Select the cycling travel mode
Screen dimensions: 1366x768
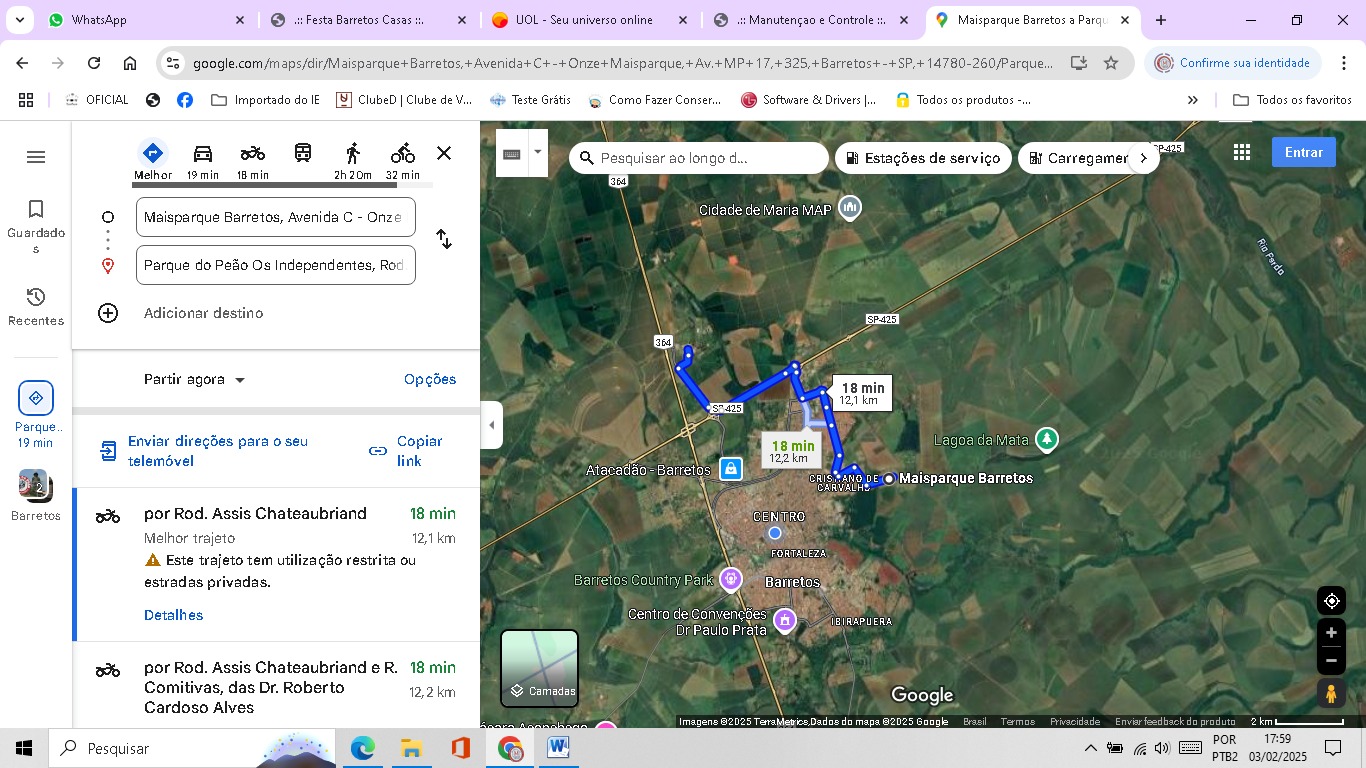(x=403, y=160)
